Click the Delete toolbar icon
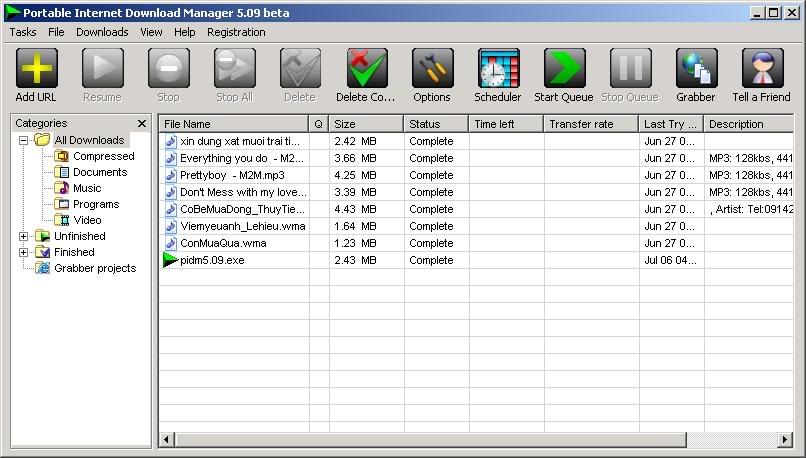Screen dimensions: 806x458 tap(300, 68)
